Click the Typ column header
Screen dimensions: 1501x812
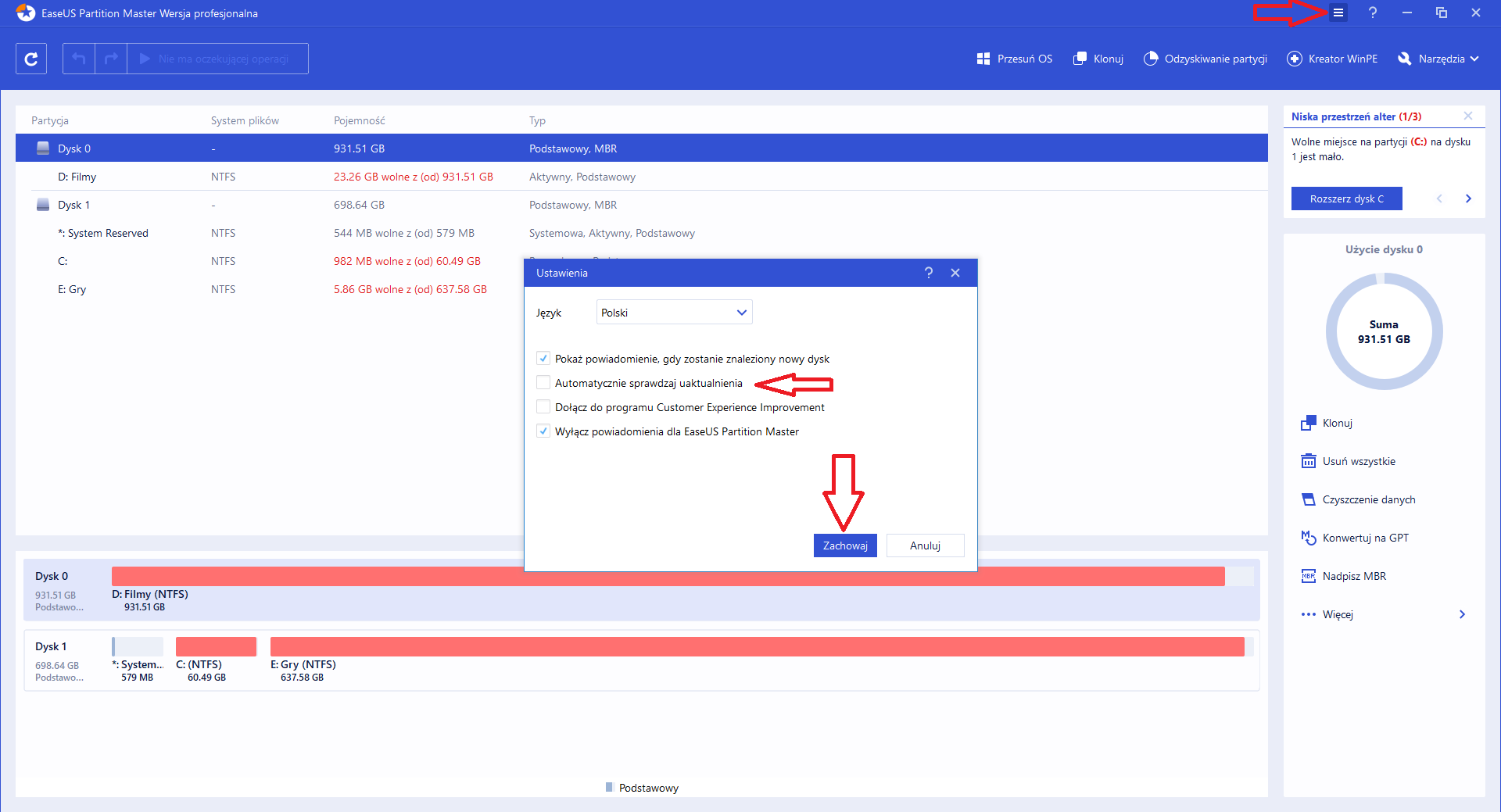537,120
